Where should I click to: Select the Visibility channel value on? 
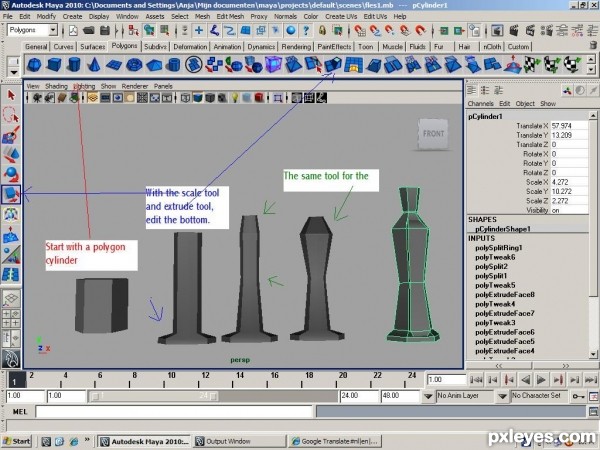(x=569, y=210)
